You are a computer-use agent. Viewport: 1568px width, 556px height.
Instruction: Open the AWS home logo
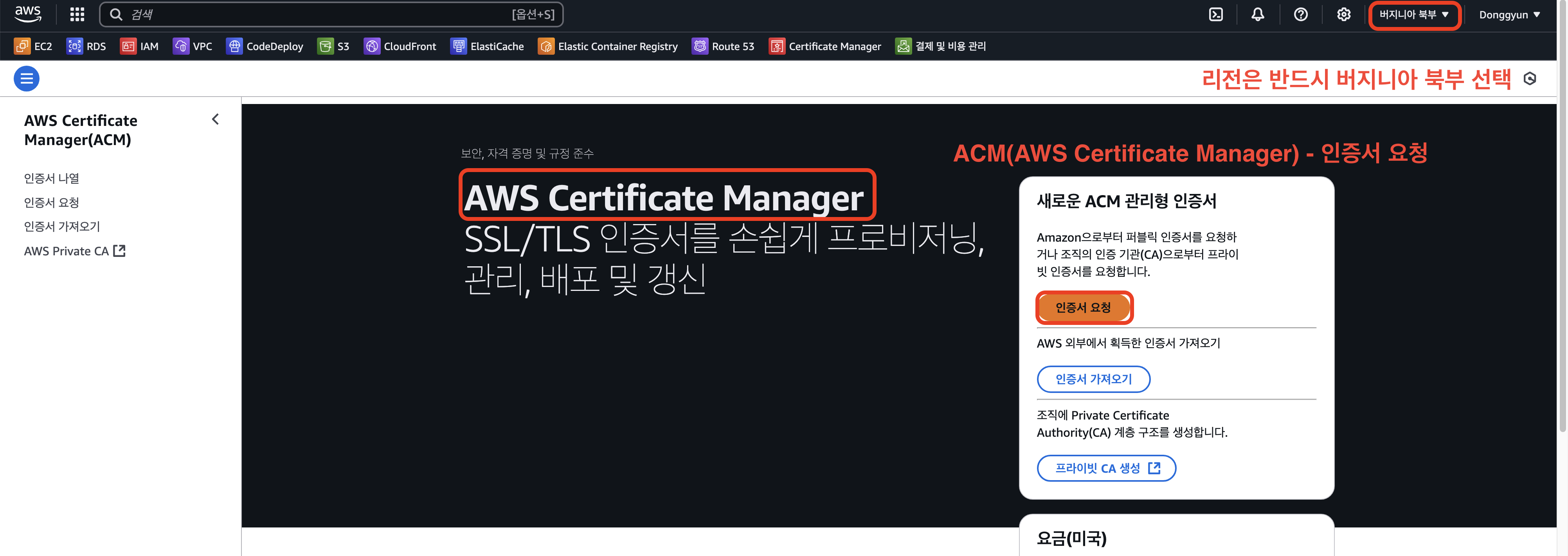[x=28, y=14]
